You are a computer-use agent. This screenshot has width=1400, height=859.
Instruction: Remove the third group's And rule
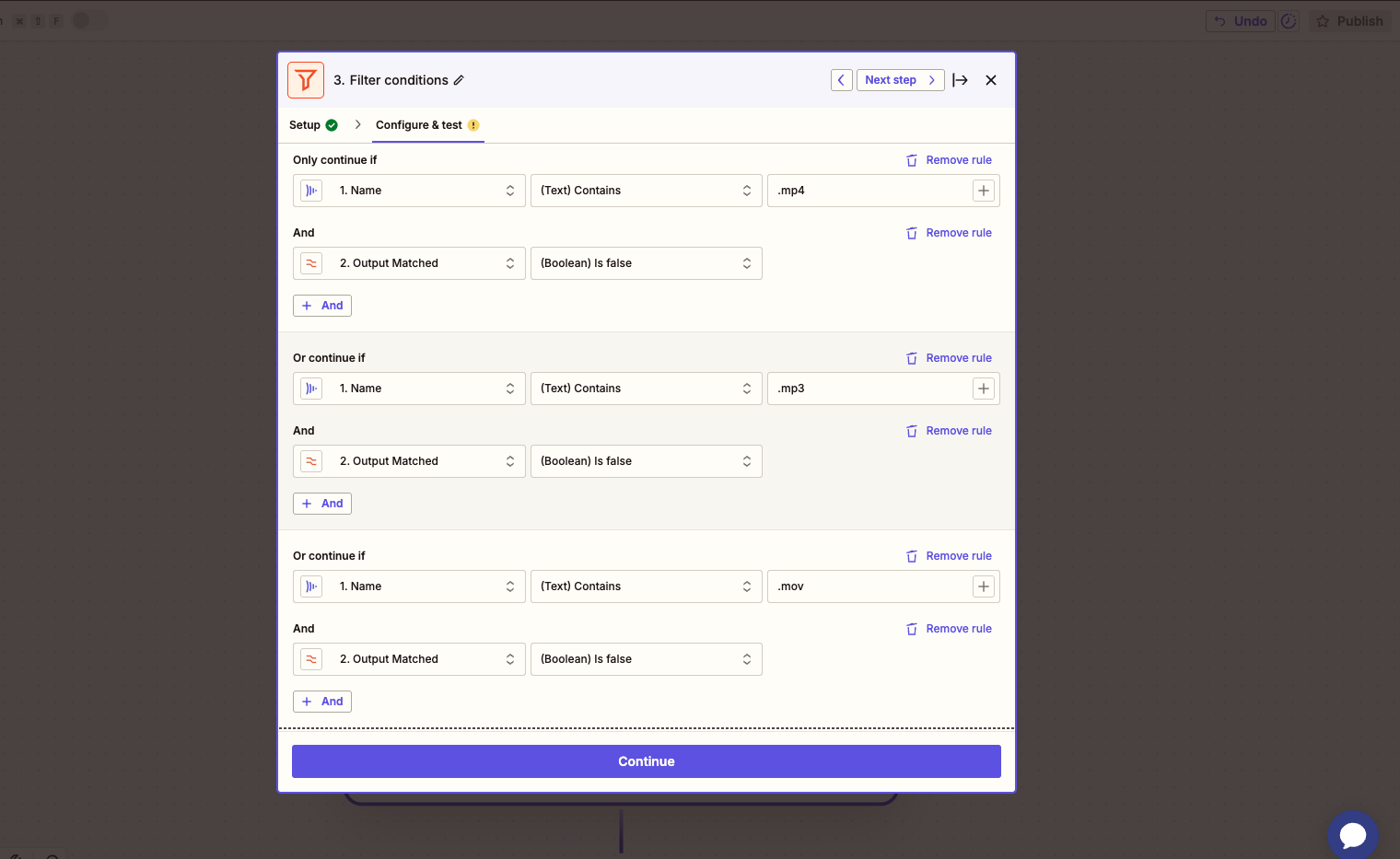[x=949, y=629]
